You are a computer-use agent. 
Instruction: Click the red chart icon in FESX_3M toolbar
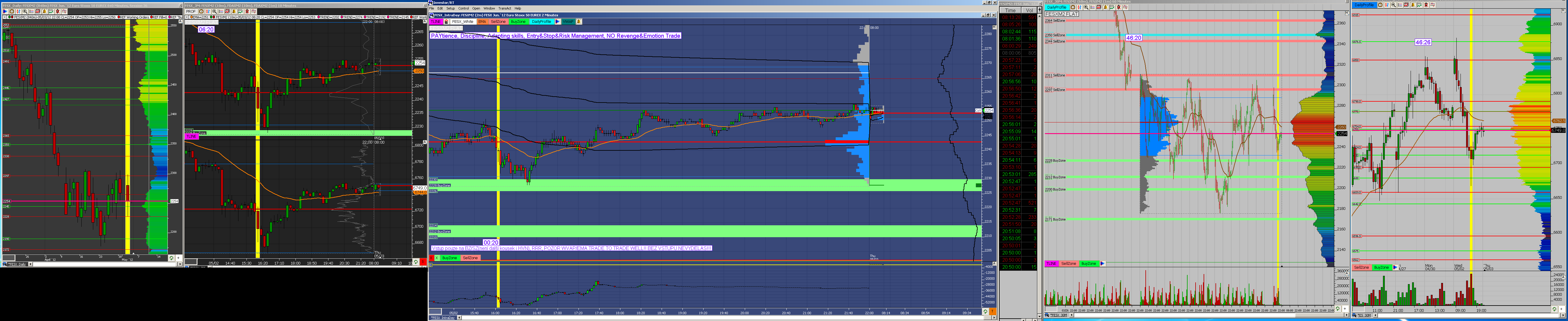228,12
